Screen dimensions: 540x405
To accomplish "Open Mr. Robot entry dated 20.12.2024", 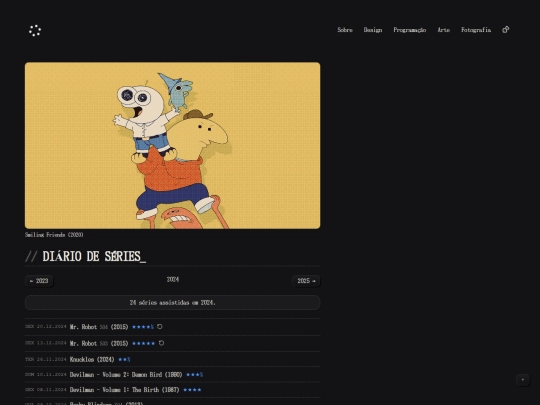I will [x=99, y=327].
